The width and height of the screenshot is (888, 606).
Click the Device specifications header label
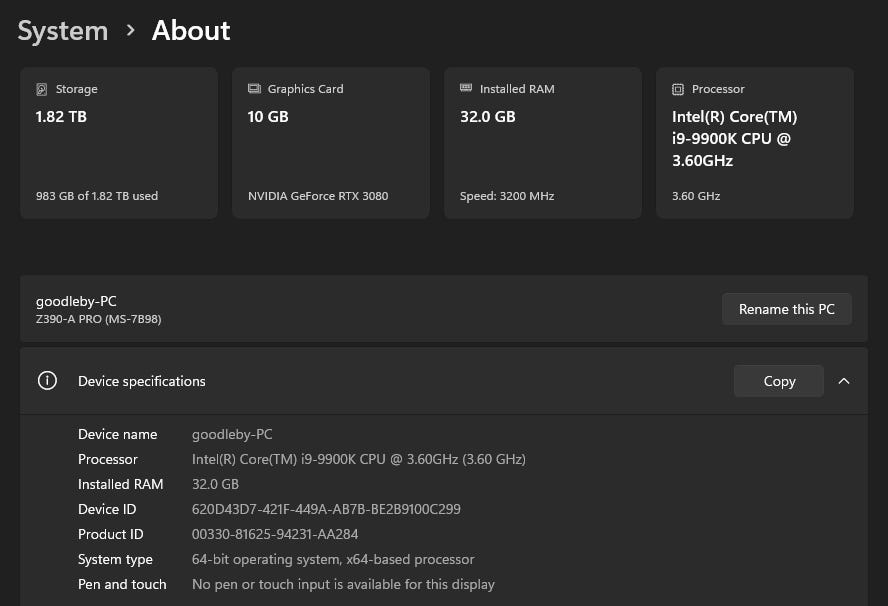coord(141,381)
